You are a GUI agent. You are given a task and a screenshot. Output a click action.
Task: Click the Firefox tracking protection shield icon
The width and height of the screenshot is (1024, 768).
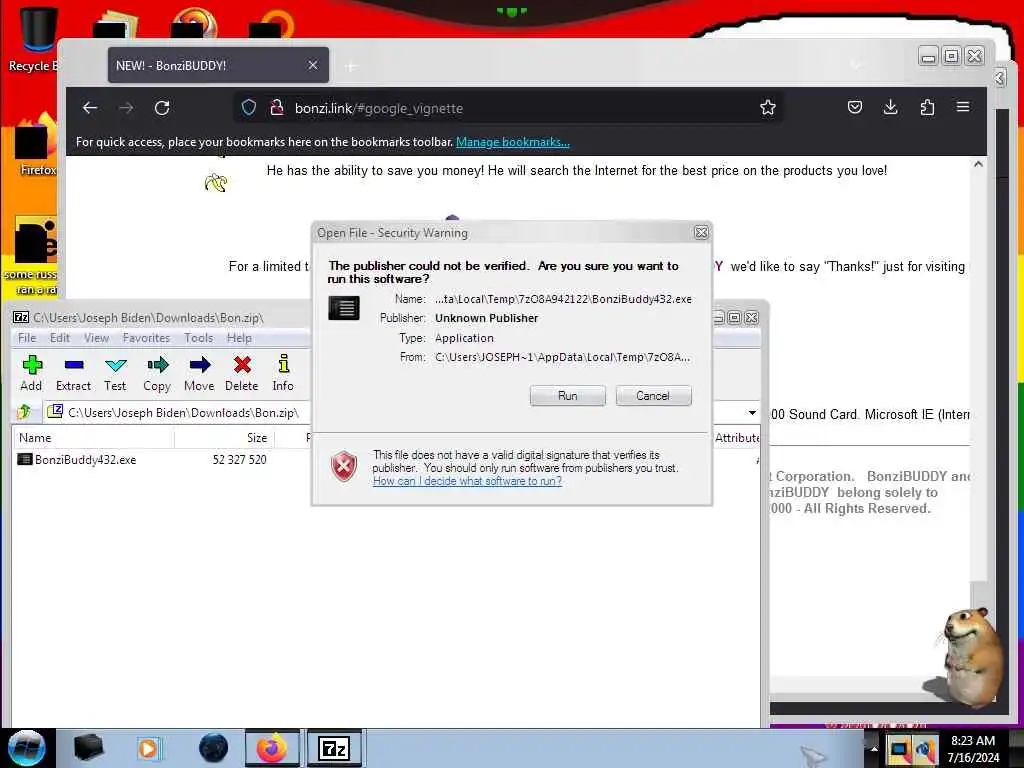pos(249,108)
